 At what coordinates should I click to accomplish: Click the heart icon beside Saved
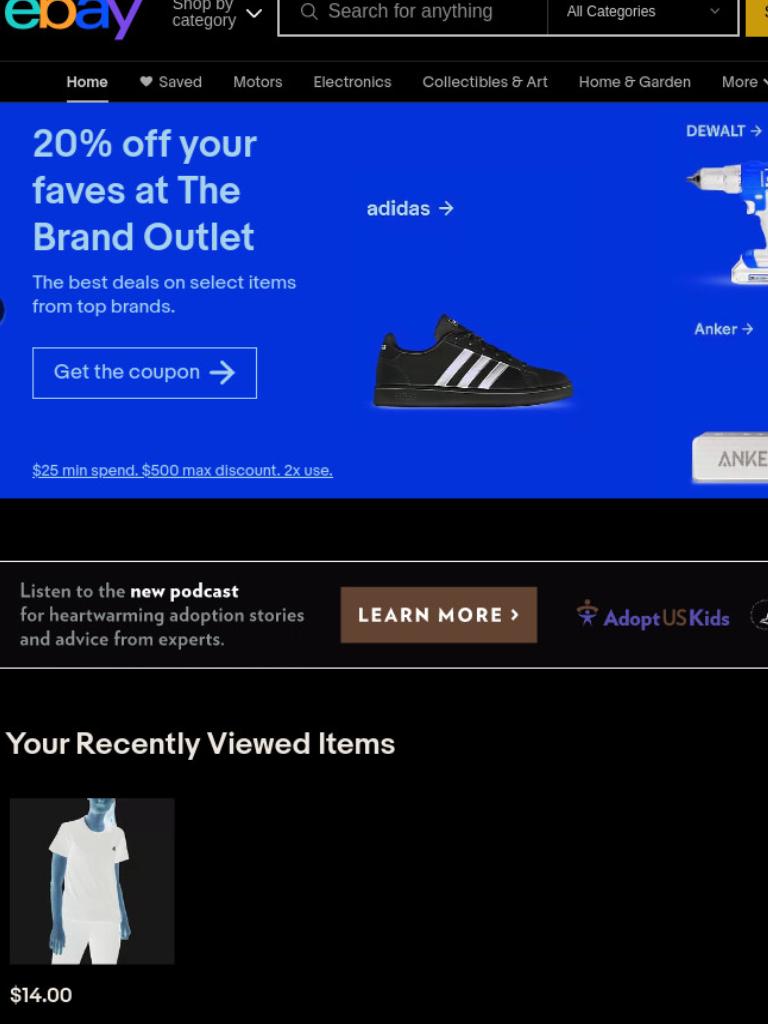point(146,82)
